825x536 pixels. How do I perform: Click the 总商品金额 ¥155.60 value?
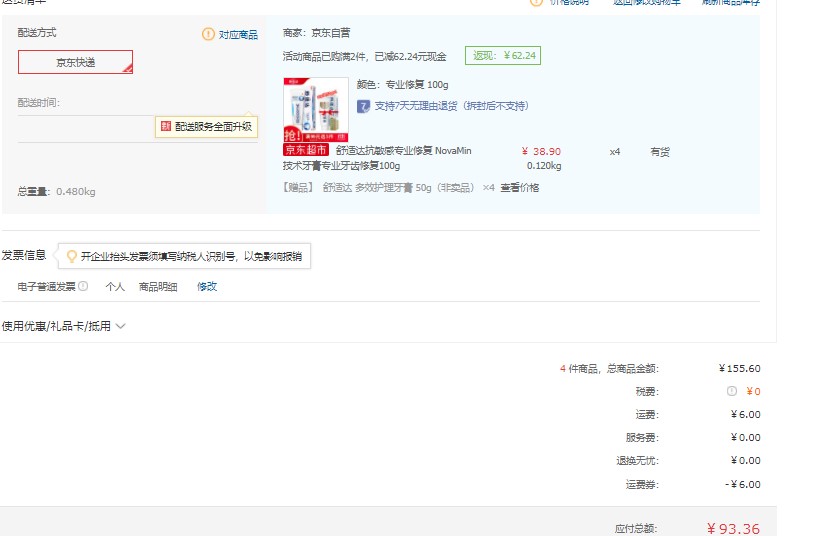tap(740, 368)
